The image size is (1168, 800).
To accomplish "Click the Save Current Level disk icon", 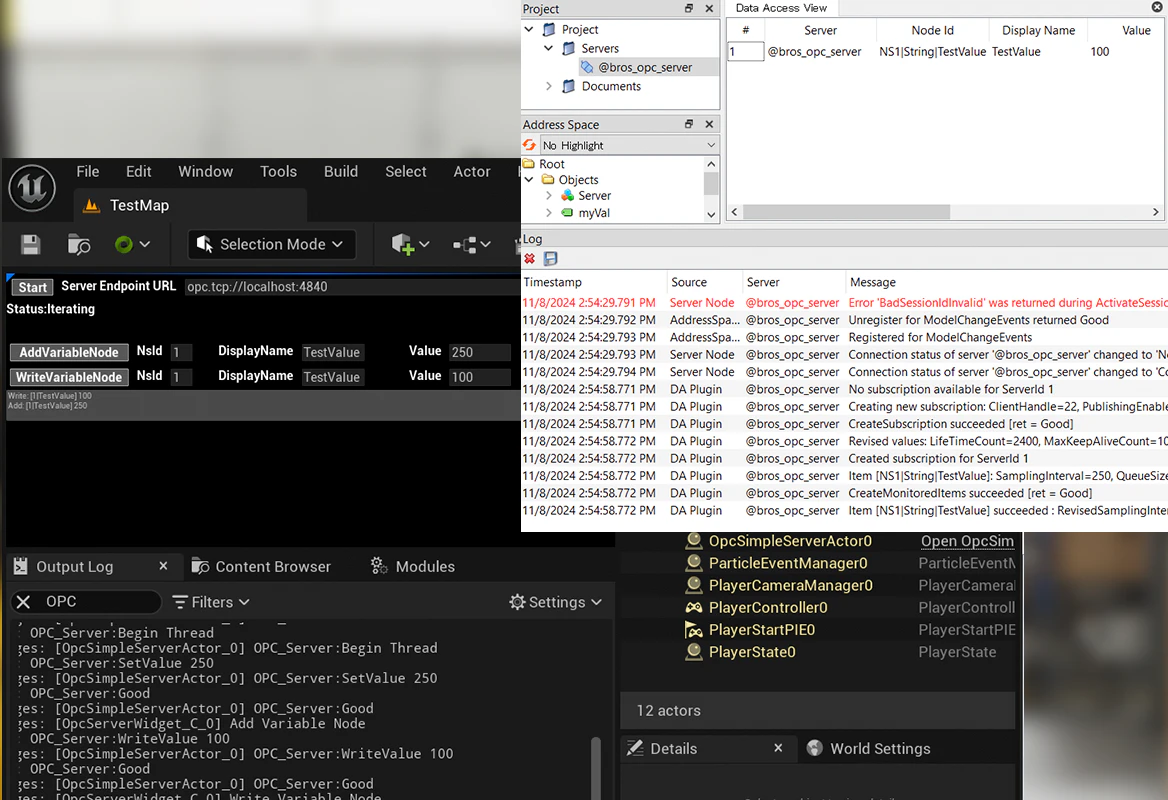I will coord(30,245).
